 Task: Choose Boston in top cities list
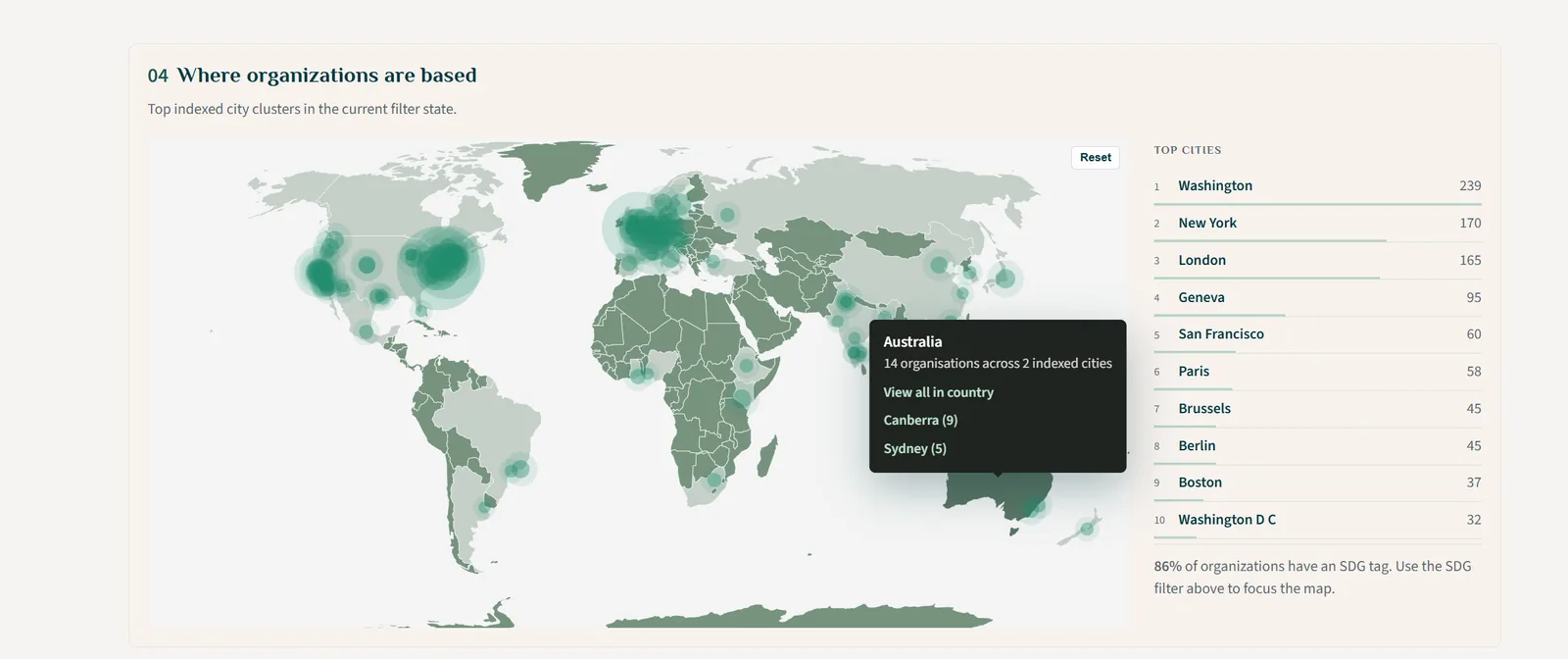pyautogui.click(x=1317, y=482)
